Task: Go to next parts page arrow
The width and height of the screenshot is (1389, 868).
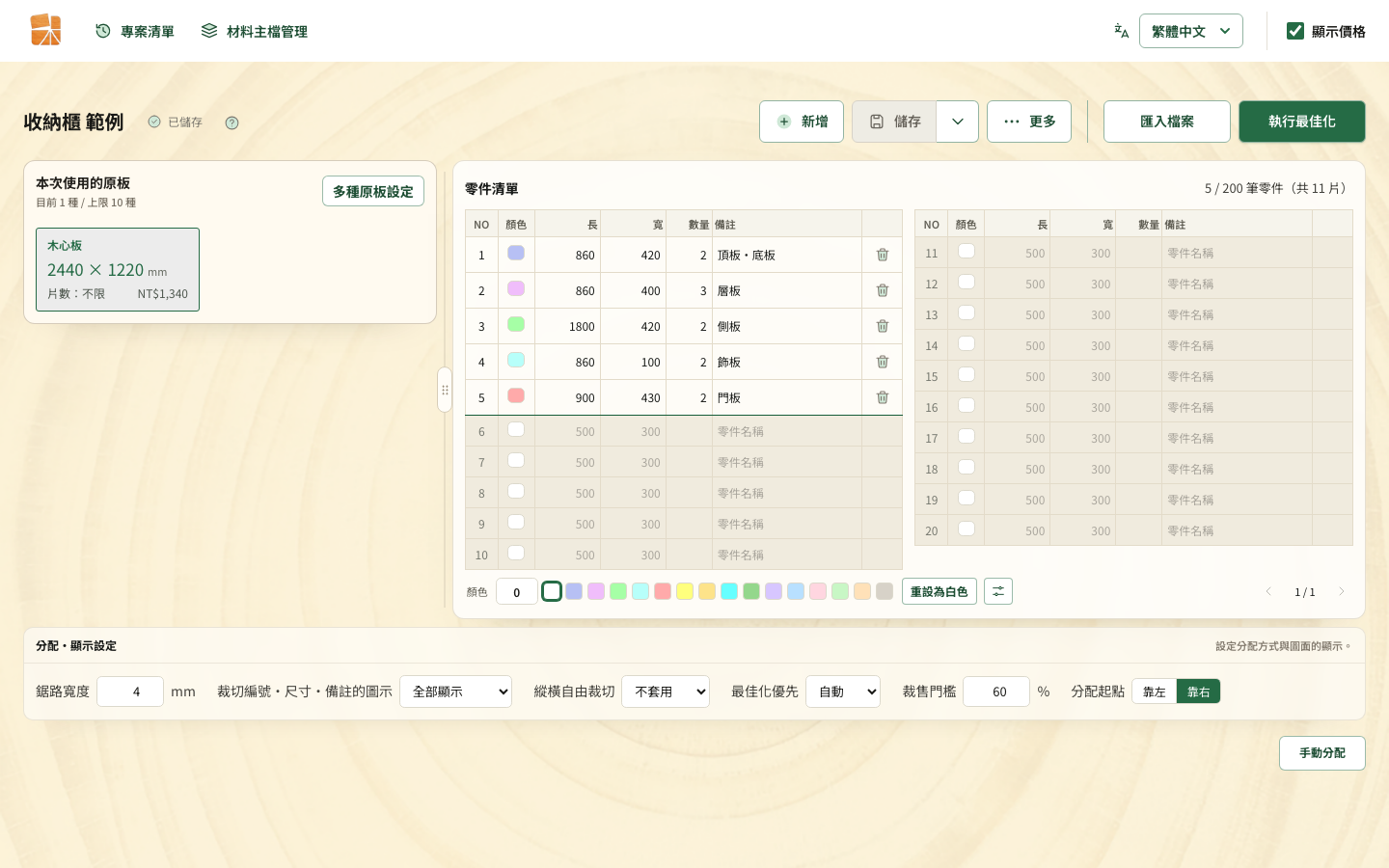Action: pos(1341,591)
